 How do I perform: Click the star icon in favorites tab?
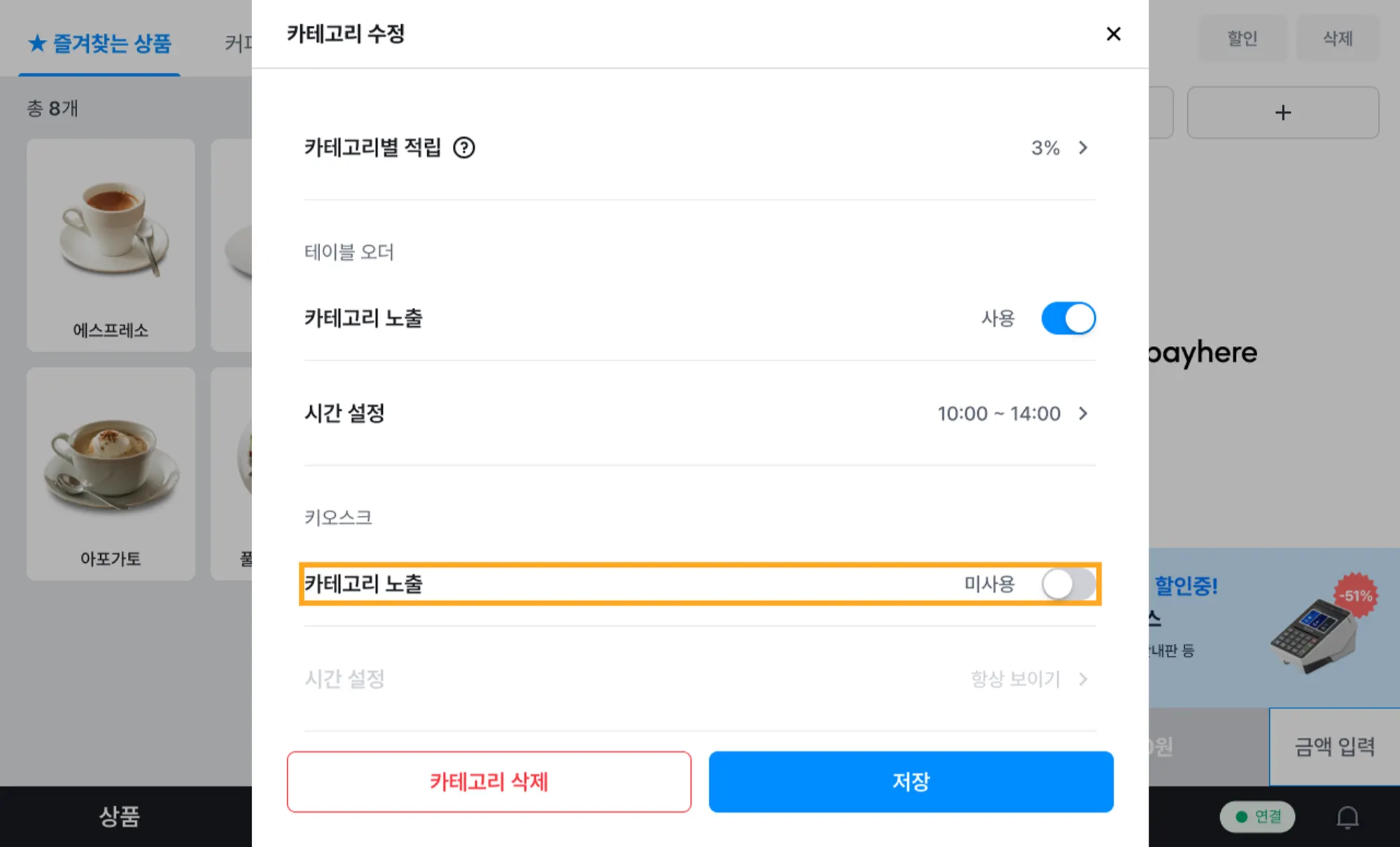coord(37,43)
